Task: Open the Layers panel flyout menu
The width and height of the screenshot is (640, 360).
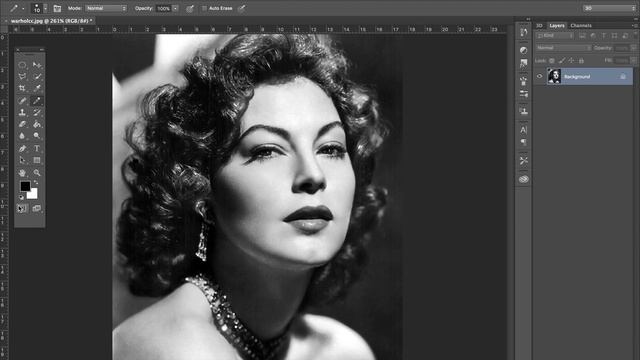Action: click(634, 26)
